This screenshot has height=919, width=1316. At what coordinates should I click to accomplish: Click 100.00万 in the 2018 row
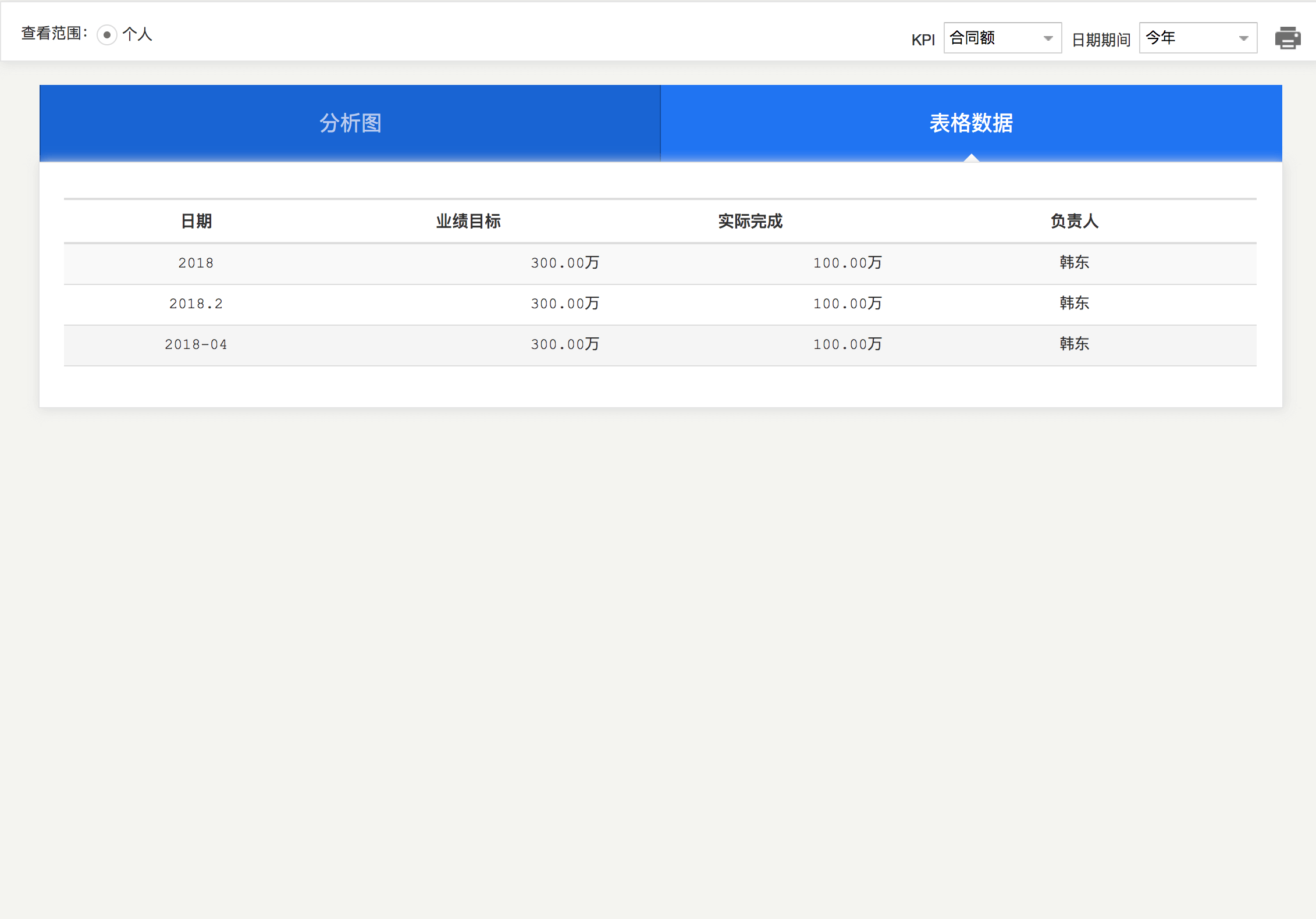coord(848,263)
